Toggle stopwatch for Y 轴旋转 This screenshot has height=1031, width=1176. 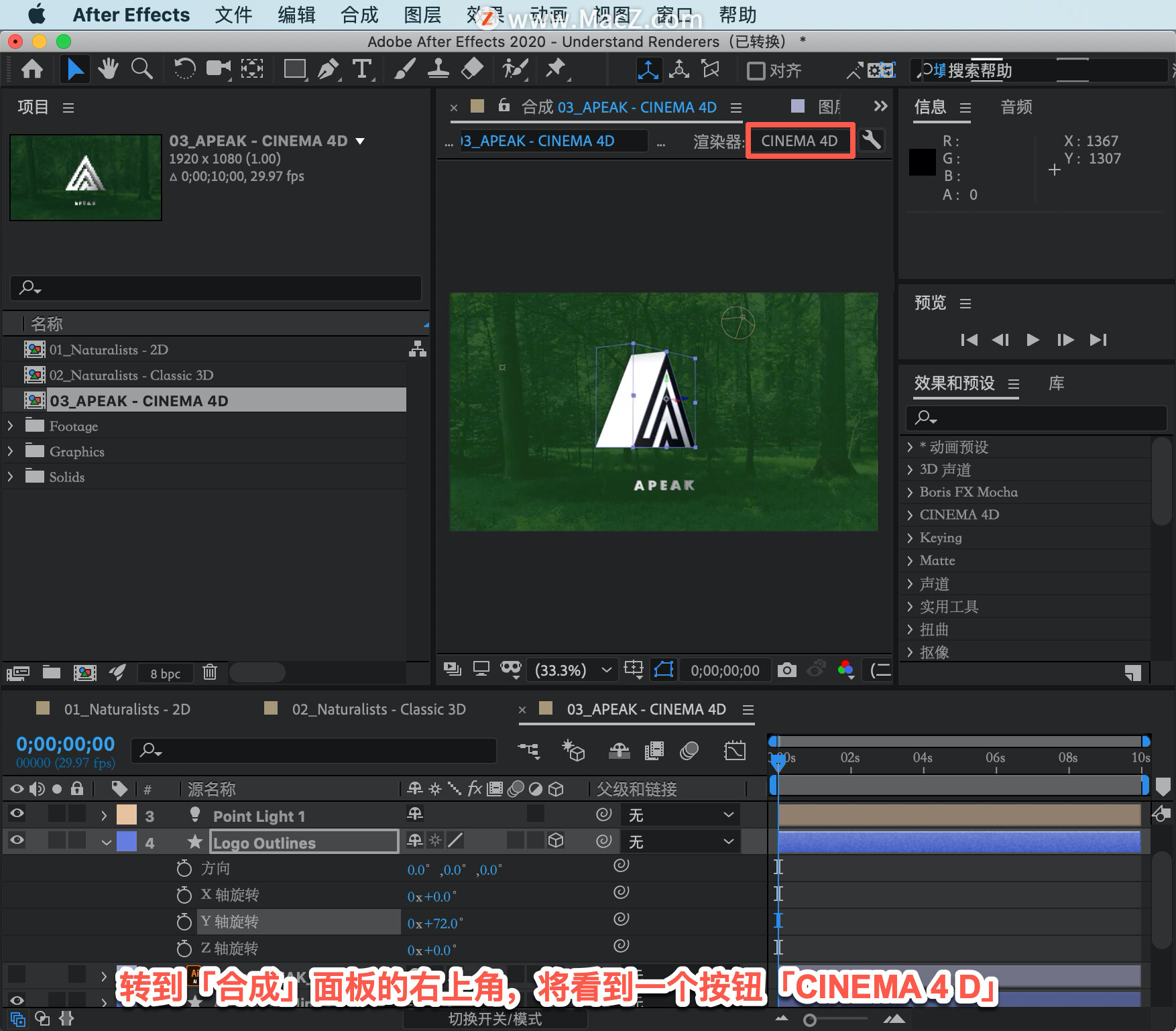coord(184,922)
